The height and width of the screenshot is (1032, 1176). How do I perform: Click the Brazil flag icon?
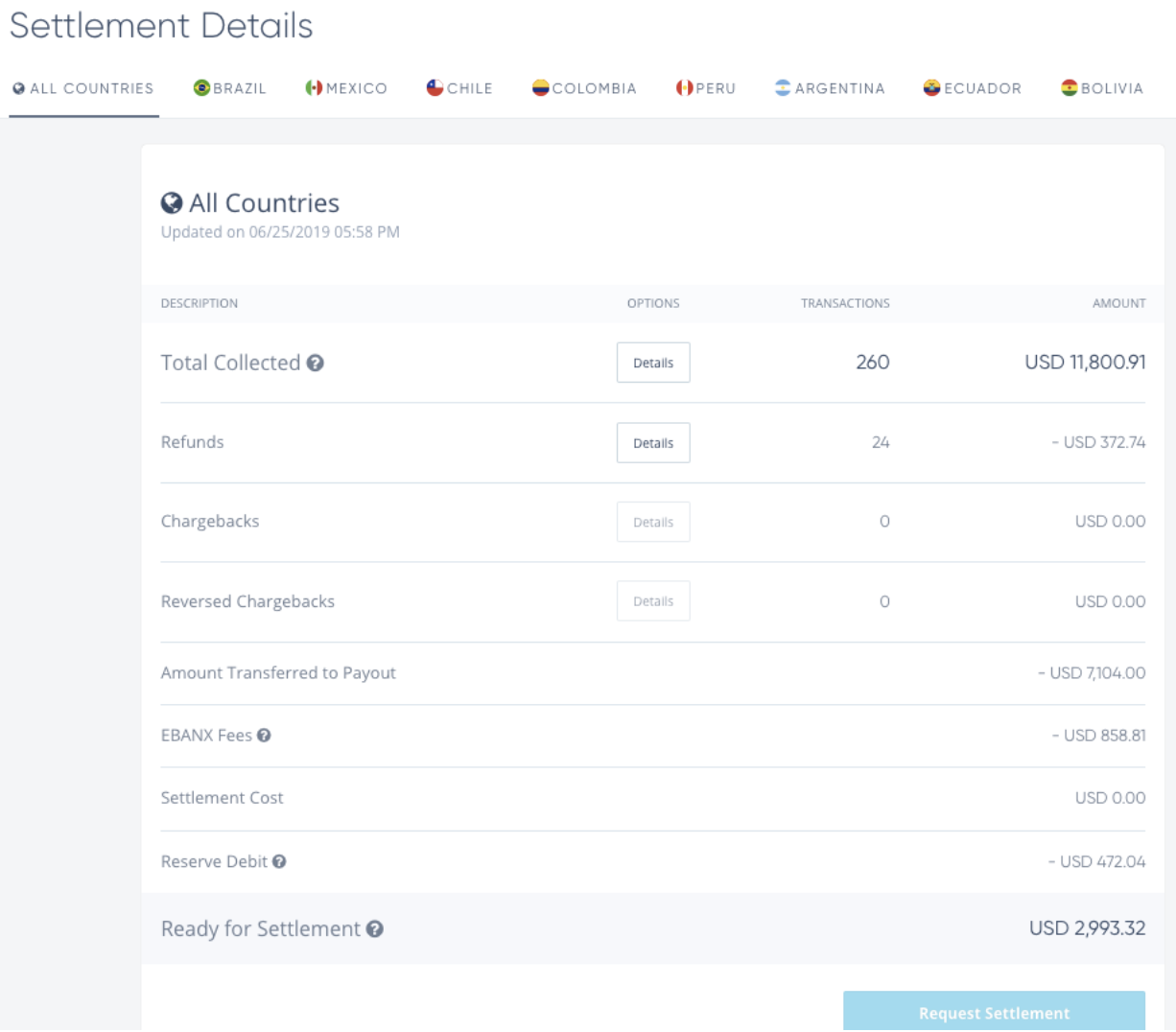pos(201,88)
